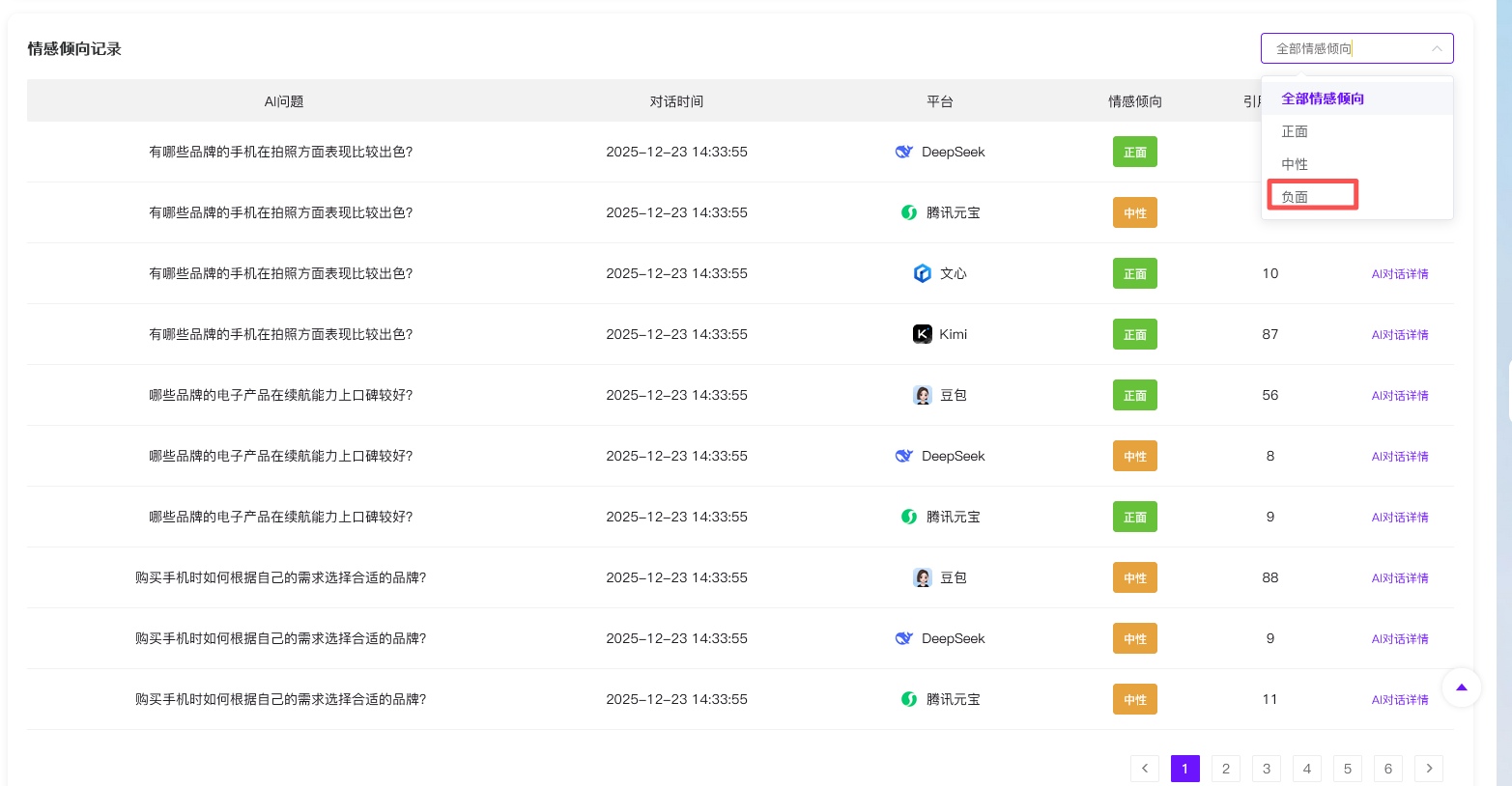The height and width of the screenshot is (786, 1512).
Task: Go to next page with right arrow
Action: tap(1428, 769)
